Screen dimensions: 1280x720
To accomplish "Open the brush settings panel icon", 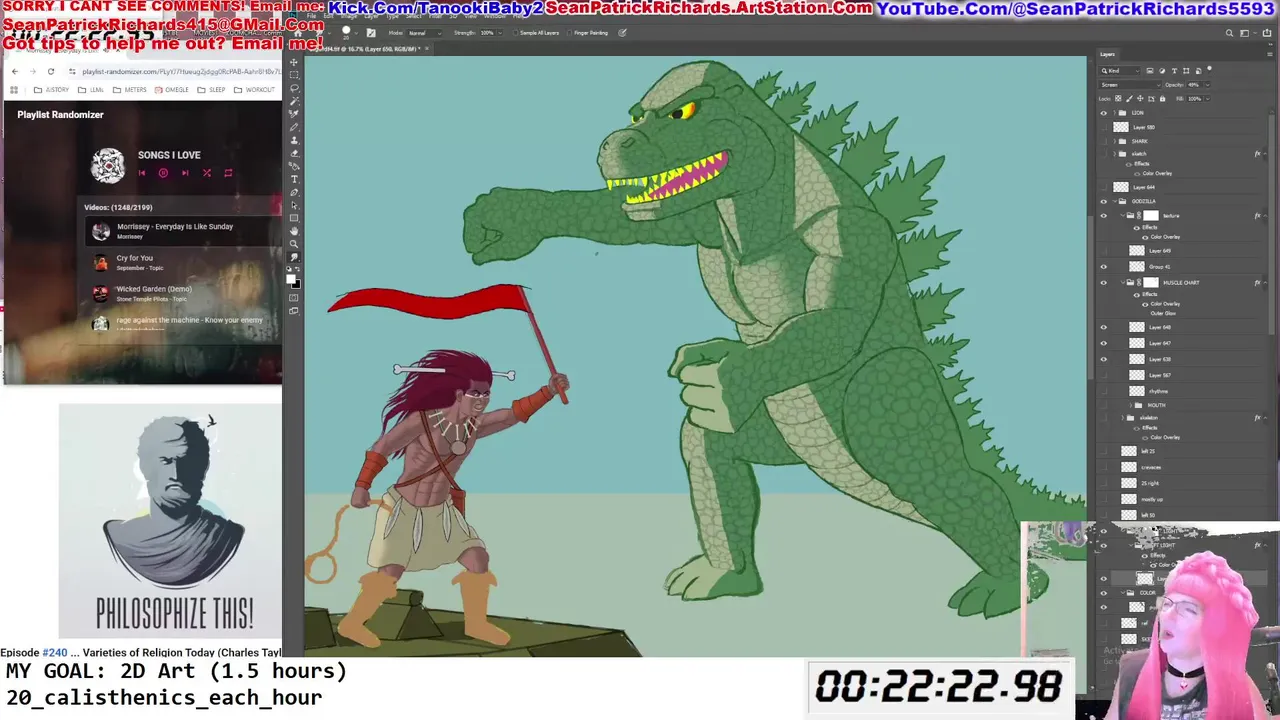I will pyautogui.click(x=371, y=33).
